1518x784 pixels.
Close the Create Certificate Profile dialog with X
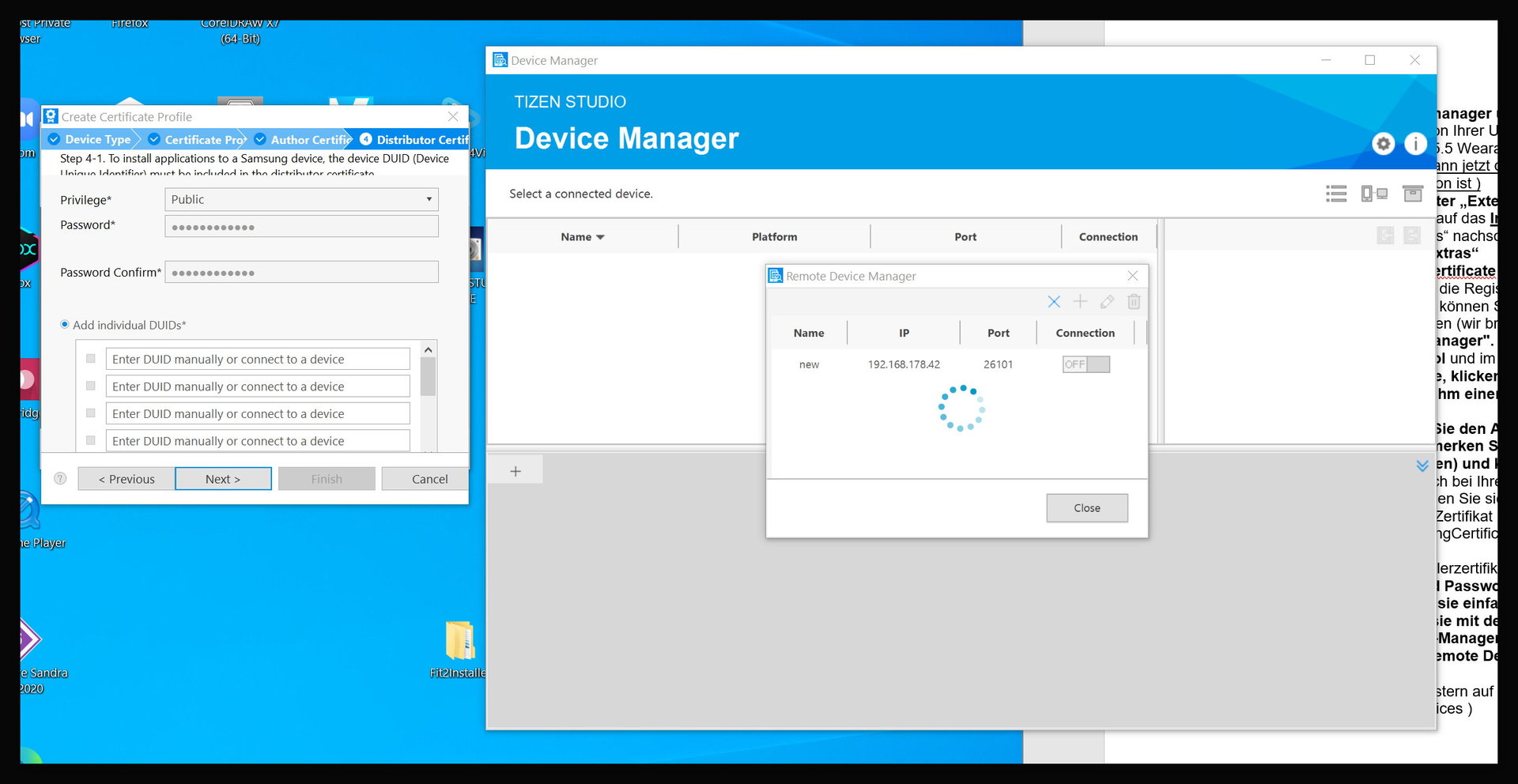(453, 116)
